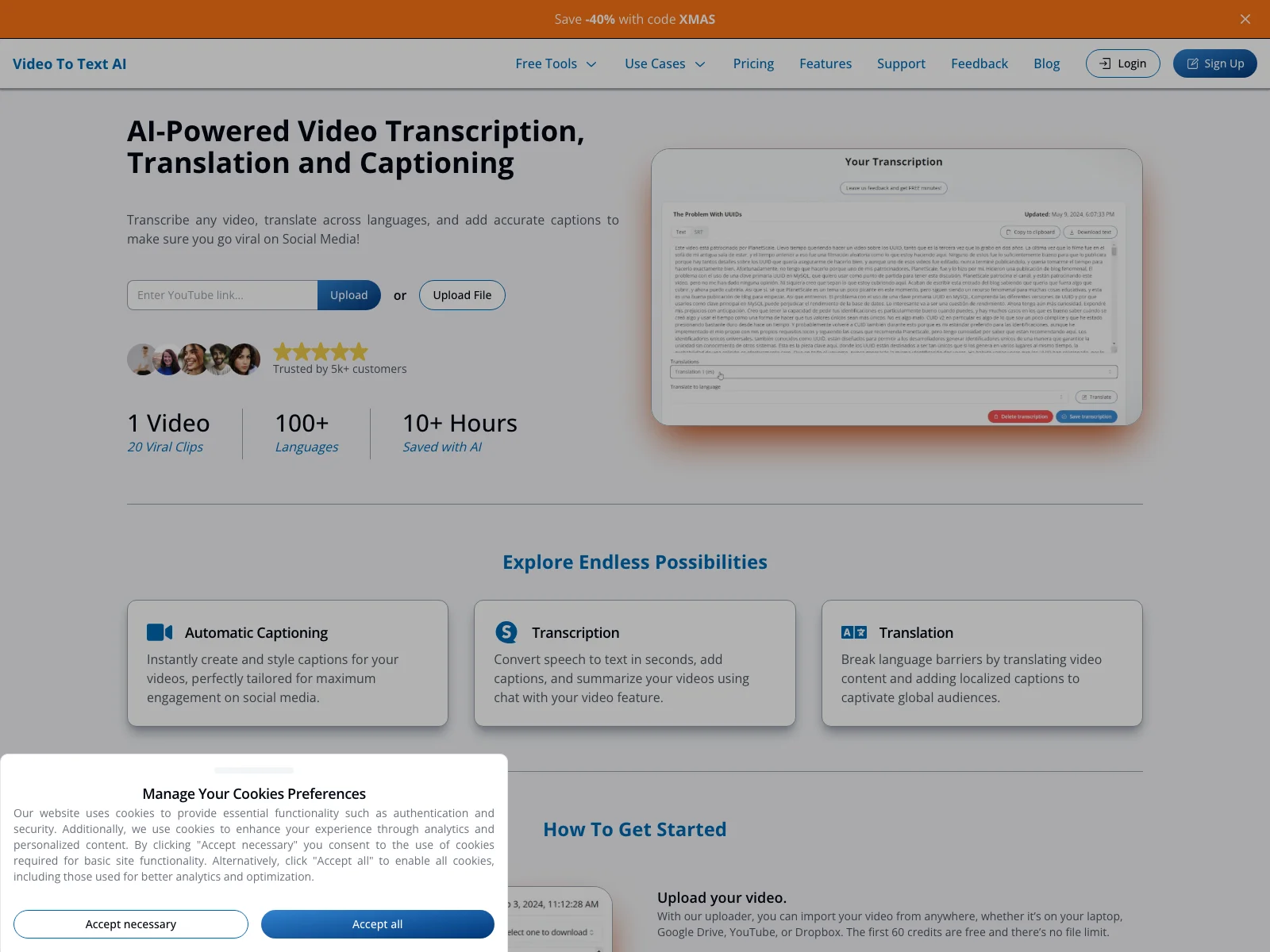Click the Upload your video heading
Image resolution: width=1270 pixels, height=952 pixels.
click(722, 897)
